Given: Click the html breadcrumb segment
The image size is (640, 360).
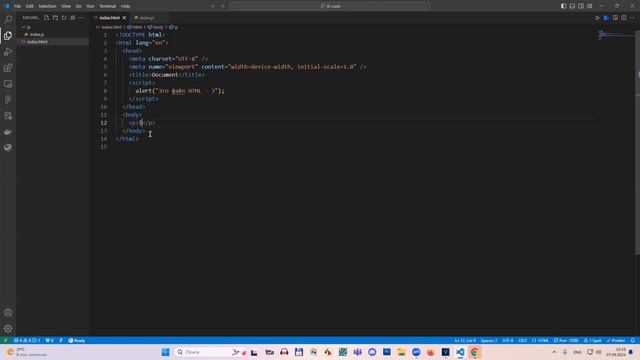Looking at the screenshot, I should pos(135,27).
